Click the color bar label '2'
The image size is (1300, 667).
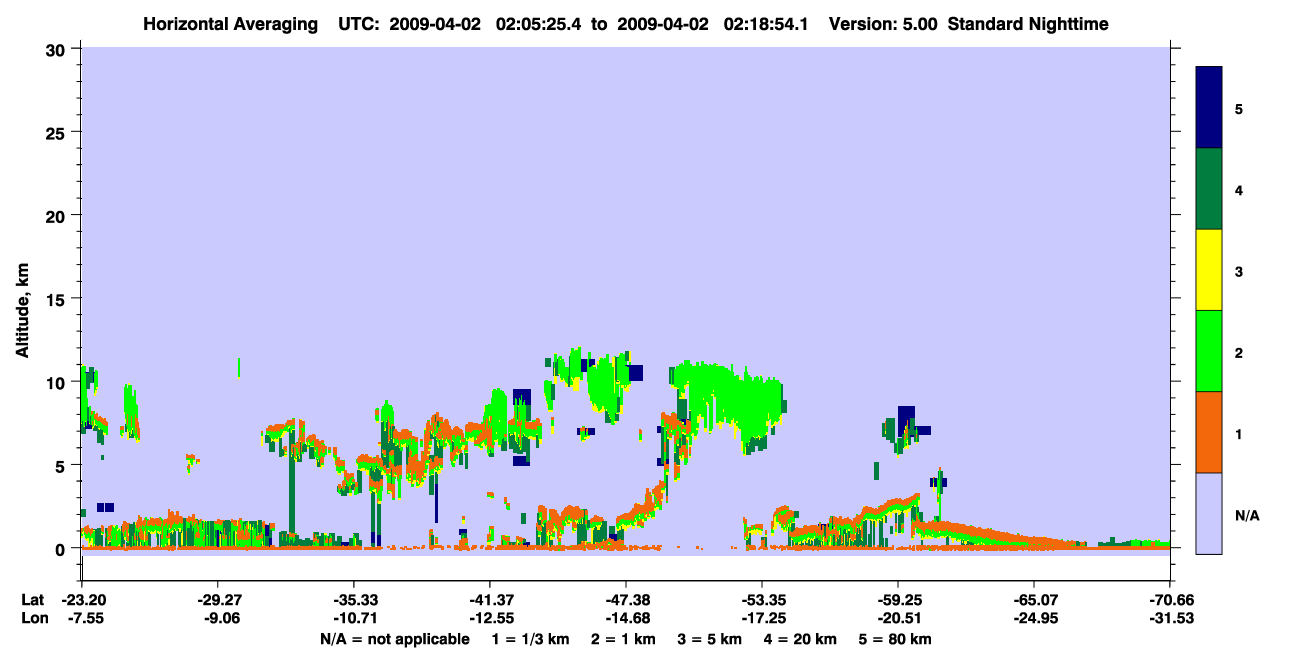click(1239, 352)
